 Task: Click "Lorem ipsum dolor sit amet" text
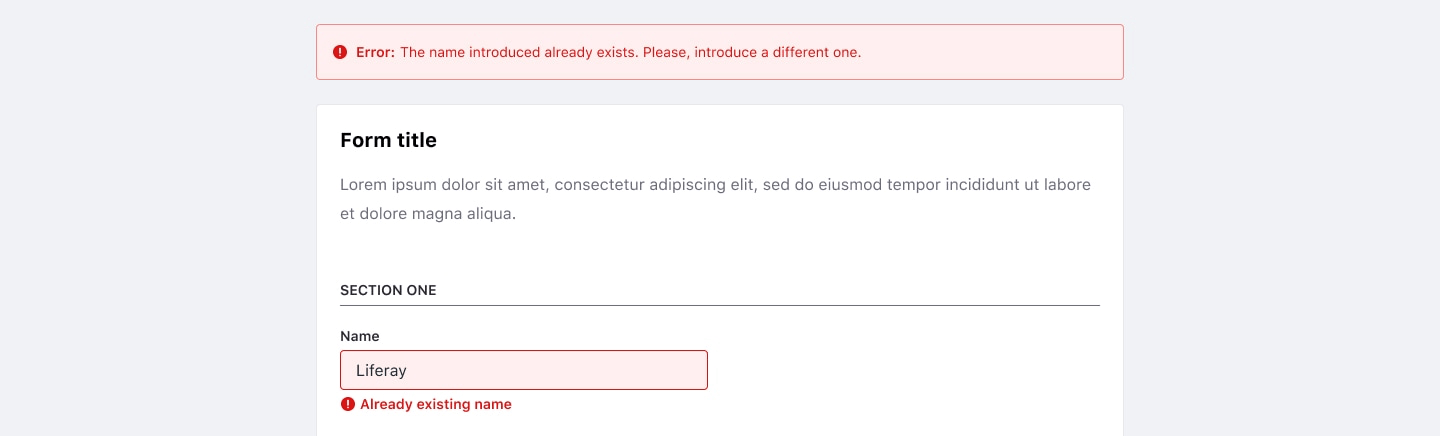[x=443, y=184]
